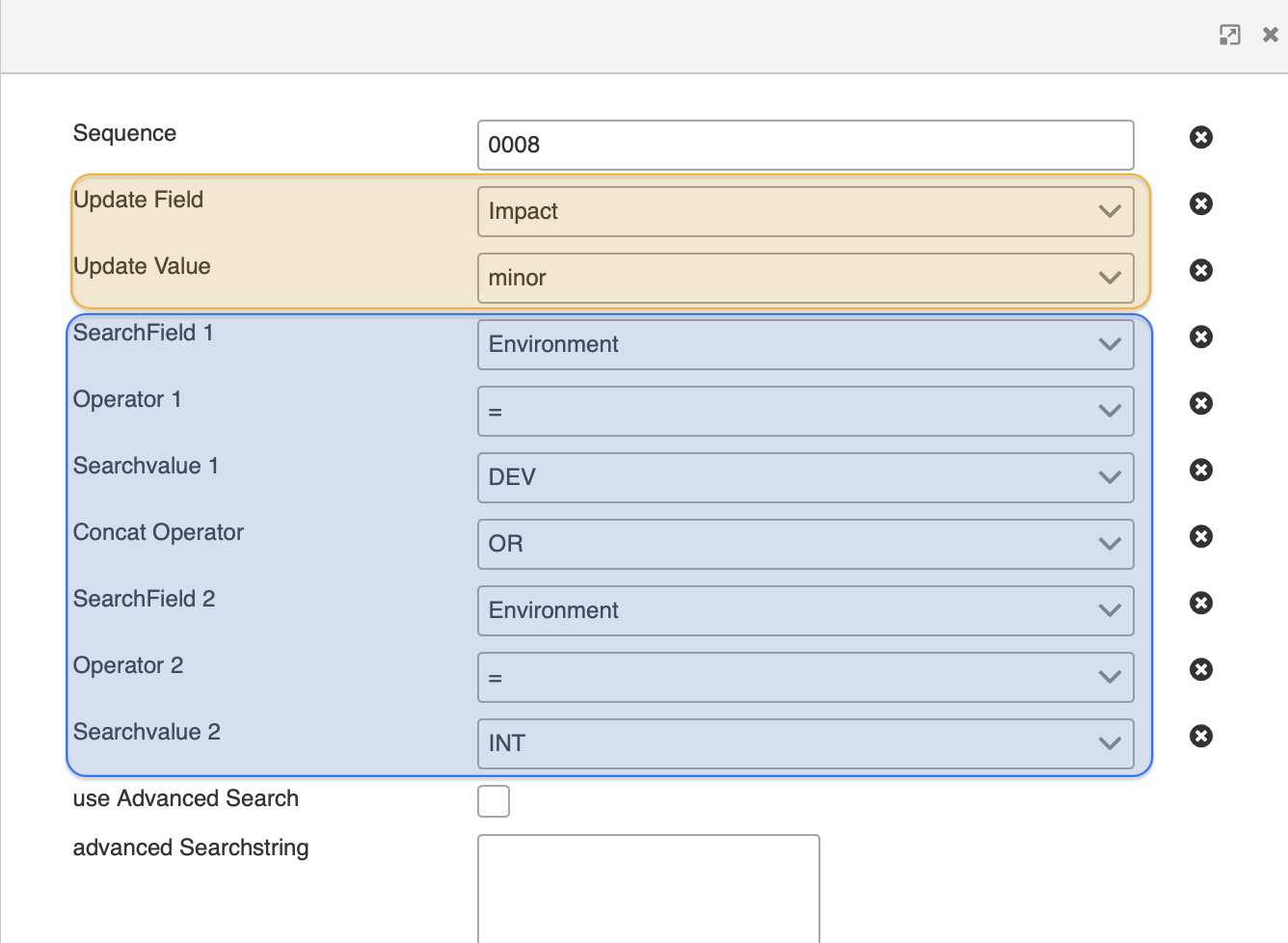
Task: Open Searchvalue 2 dropdown showing INT
Action: point(805,743)
